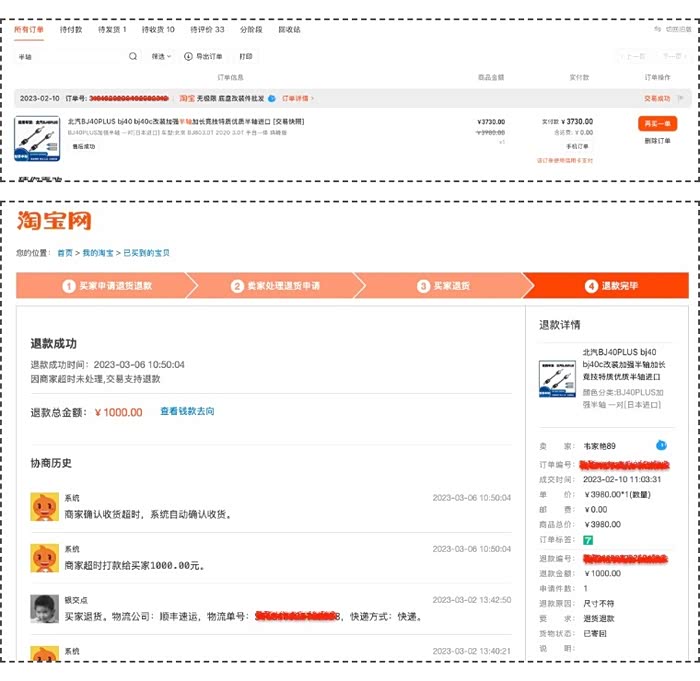Click goods status 已寄回
The width and height of the screenshot is (700, 681).
point(595,633)
